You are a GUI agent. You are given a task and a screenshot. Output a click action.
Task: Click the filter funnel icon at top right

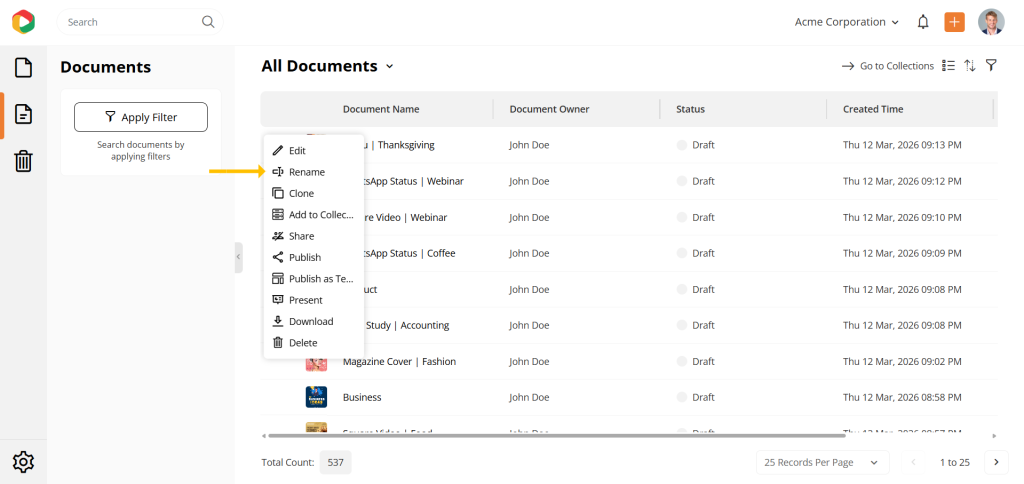click(991, 66)
